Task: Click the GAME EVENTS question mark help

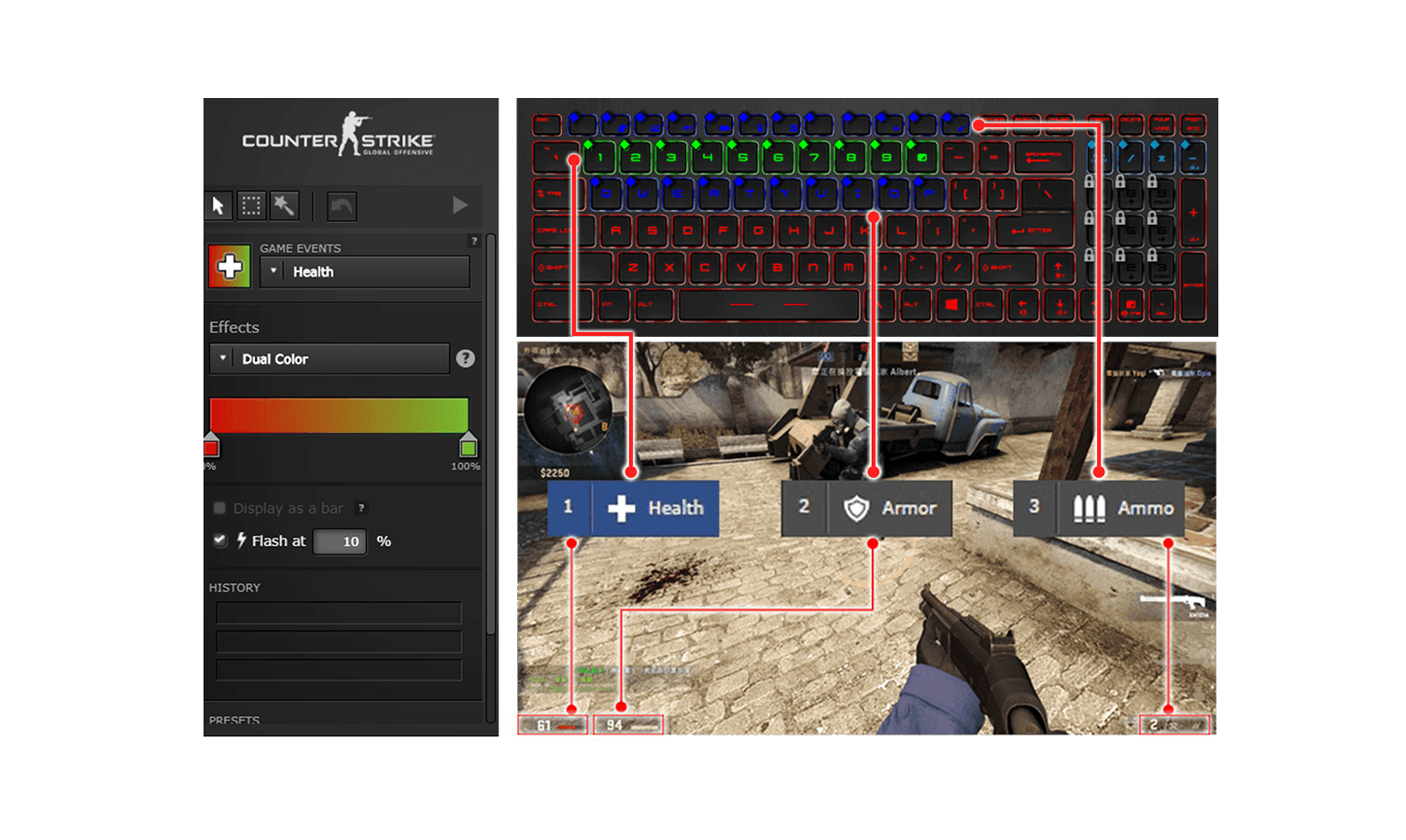Action: [x=474, y=240]
